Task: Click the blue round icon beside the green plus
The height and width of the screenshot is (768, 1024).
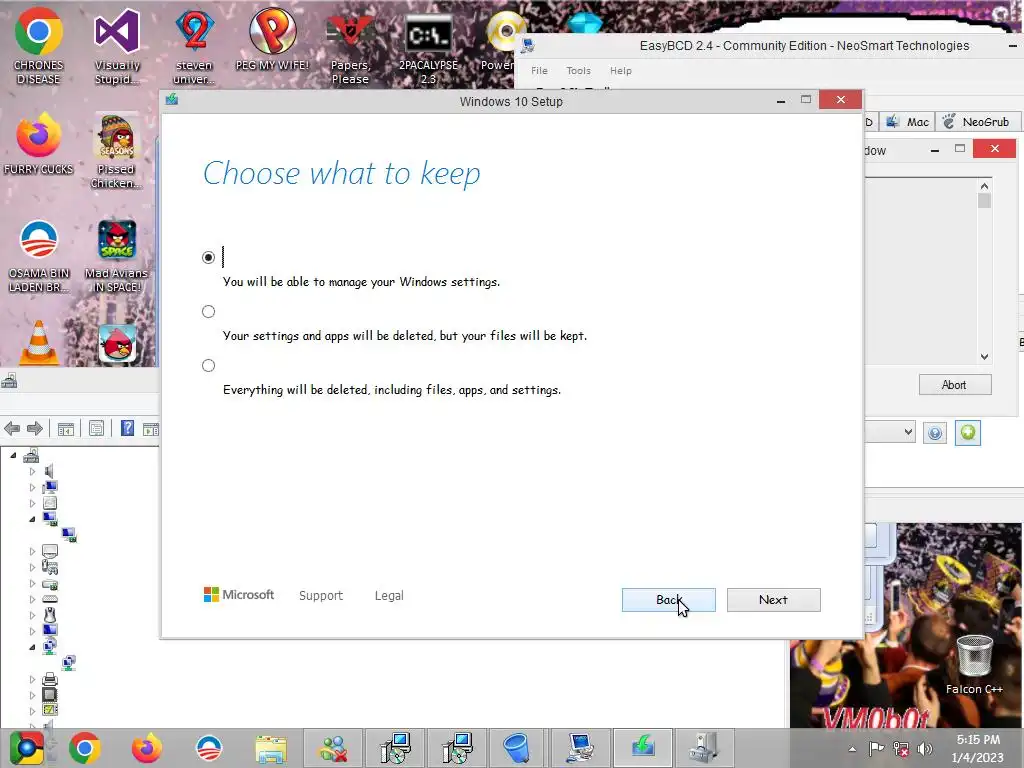Action: (935, 433)
